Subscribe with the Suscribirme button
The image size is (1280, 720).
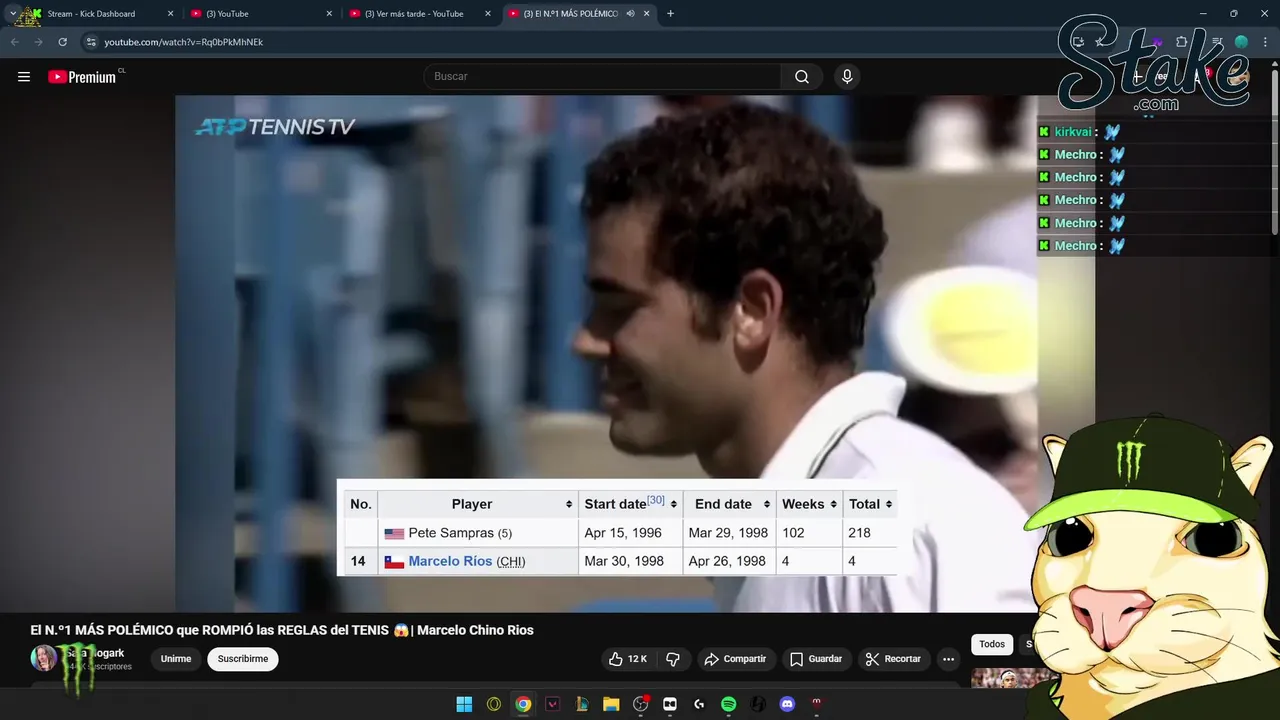(x=243, y=659)
